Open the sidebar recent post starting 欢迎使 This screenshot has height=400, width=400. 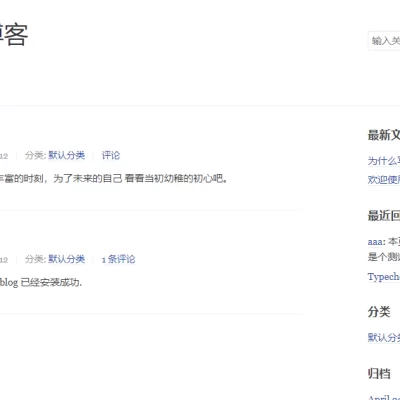[x=384, y=179]
